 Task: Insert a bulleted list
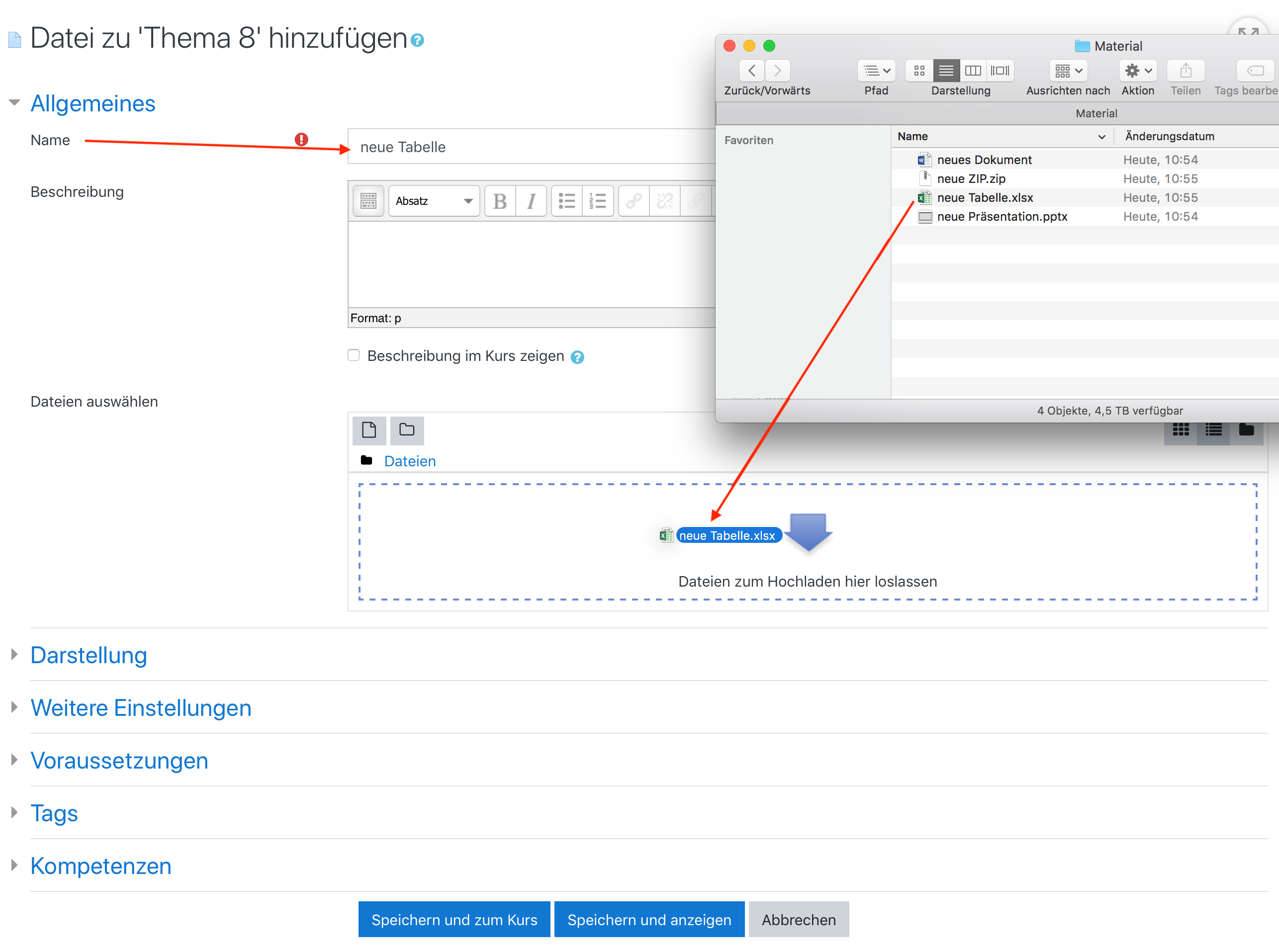click(566, 201)
